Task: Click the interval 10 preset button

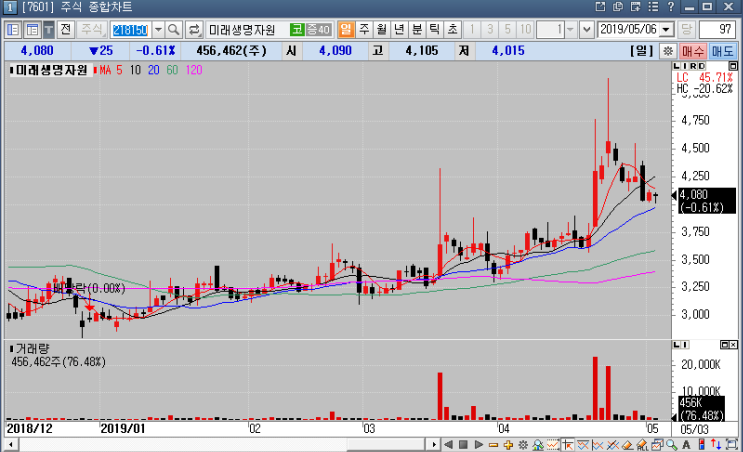Action: pyautogui.click(x=525, y=29)
